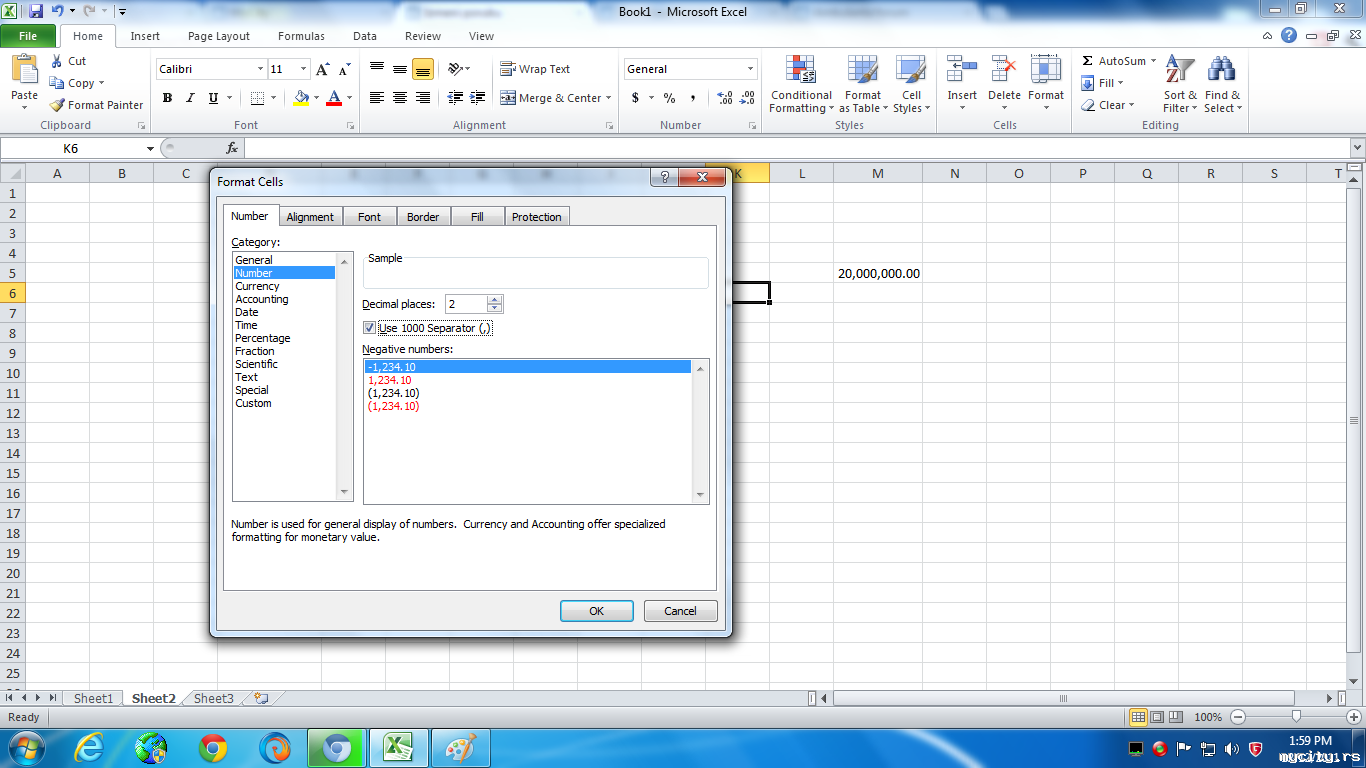
Task: Increase decimal places with the up spinner
Action: (x=495, y=300)
